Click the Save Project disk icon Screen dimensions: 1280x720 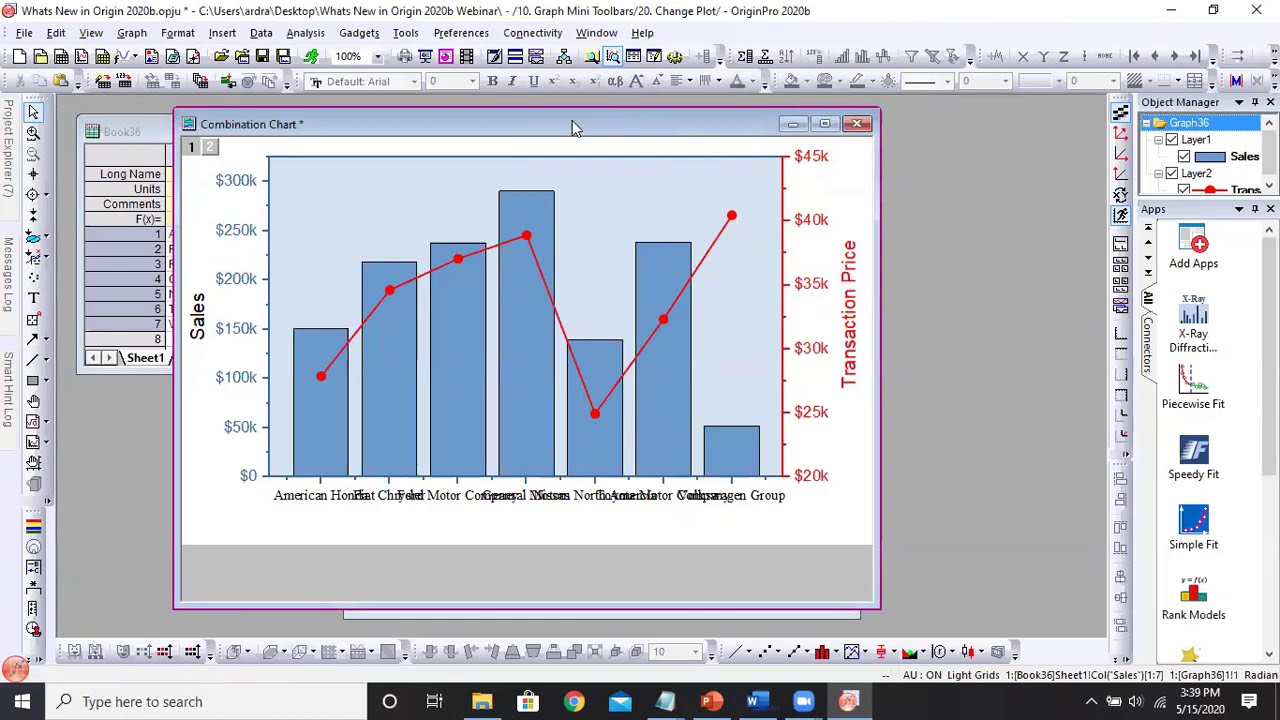pyautogui.click(x=262, y=56)
